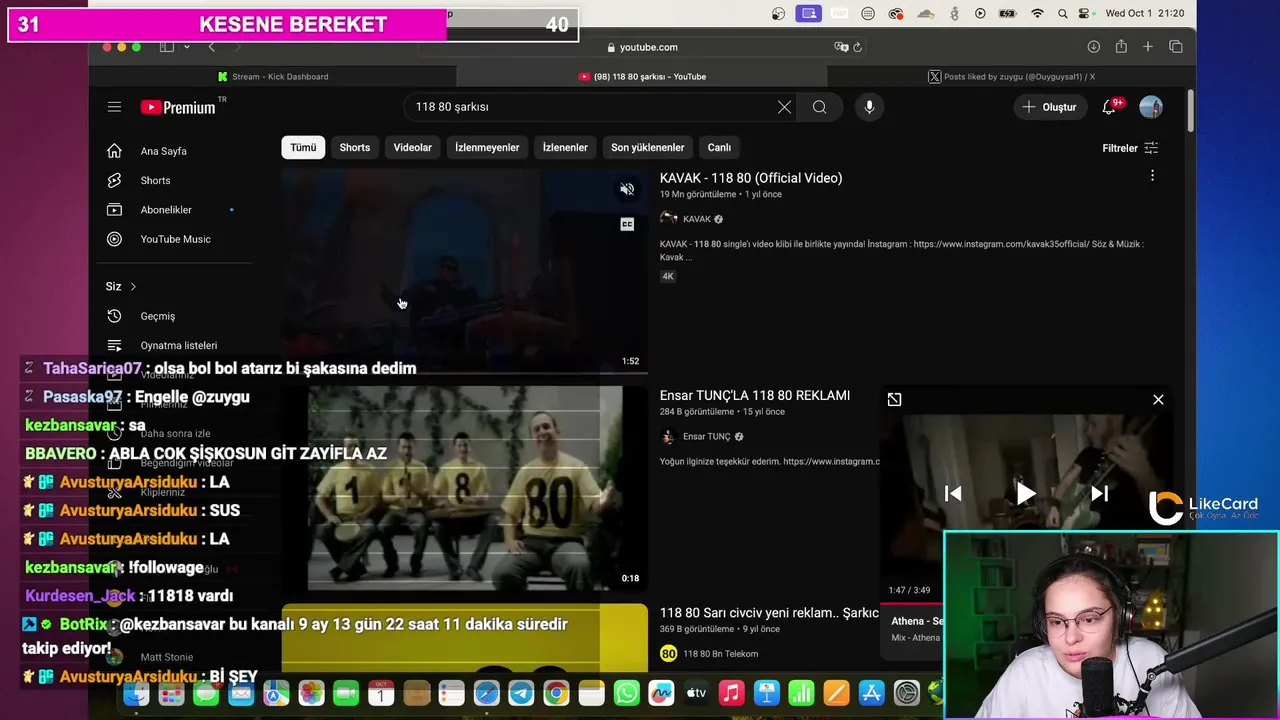Show Safari tab overview
The width and height of the screenshot is (1280, 720).
click(1176, 47)
